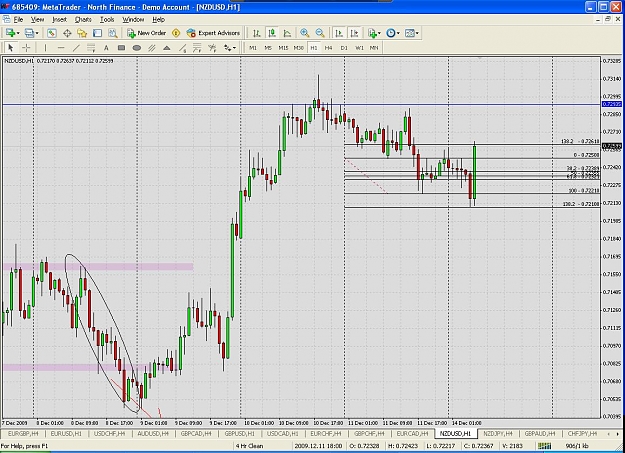Select the Ellipse shape tool
Viewport: 625px width, 453px height.
click(x=136, y=48)
